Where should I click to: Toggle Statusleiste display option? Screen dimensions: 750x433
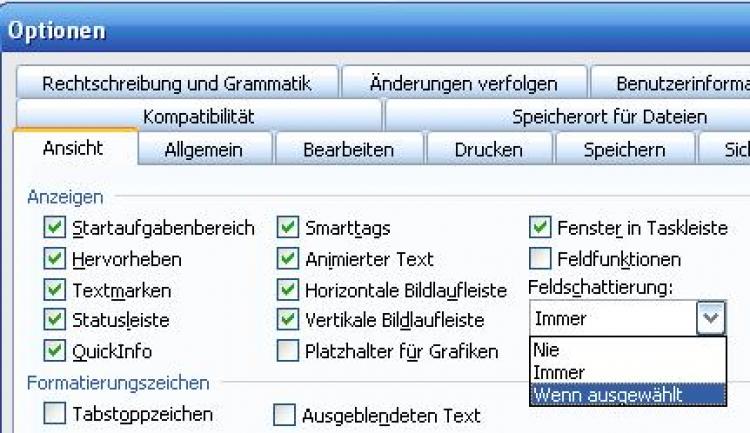[x=55, y=321]
